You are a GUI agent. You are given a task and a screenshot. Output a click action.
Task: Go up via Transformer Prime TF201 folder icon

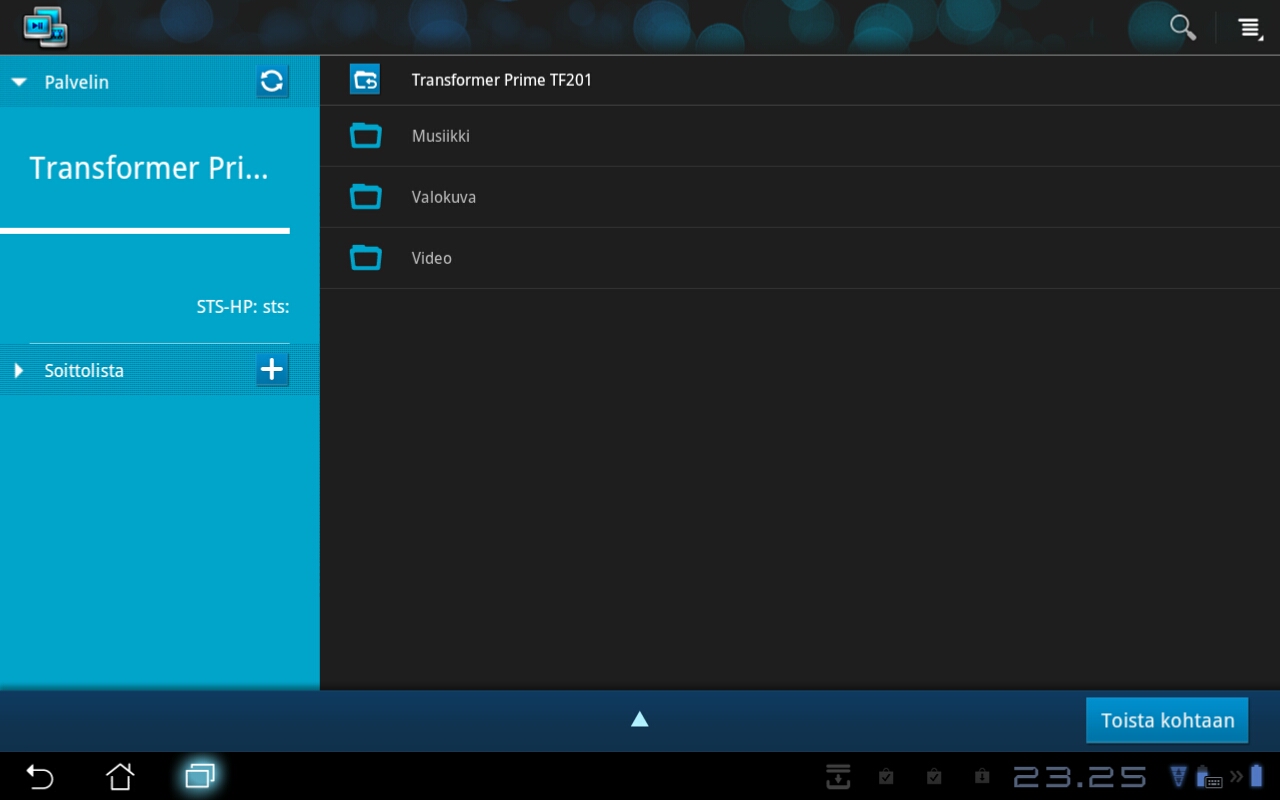tap(365, 80)
